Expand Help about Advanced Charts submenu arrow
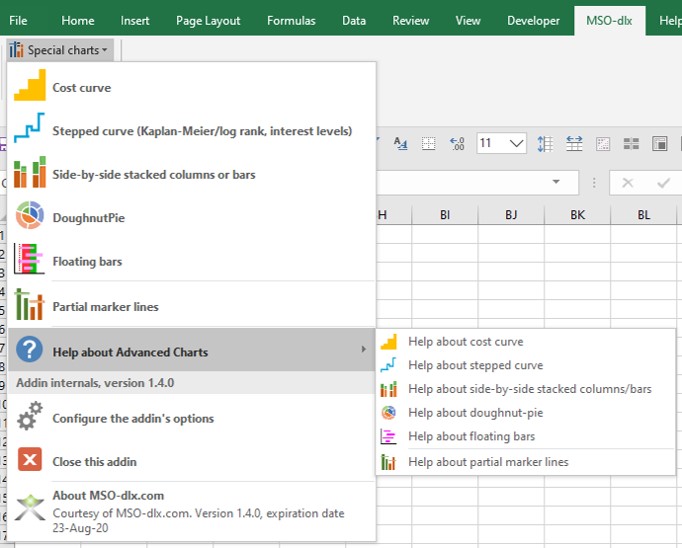The height and width of the screenshot is (548, 682). tap(363, 349)
